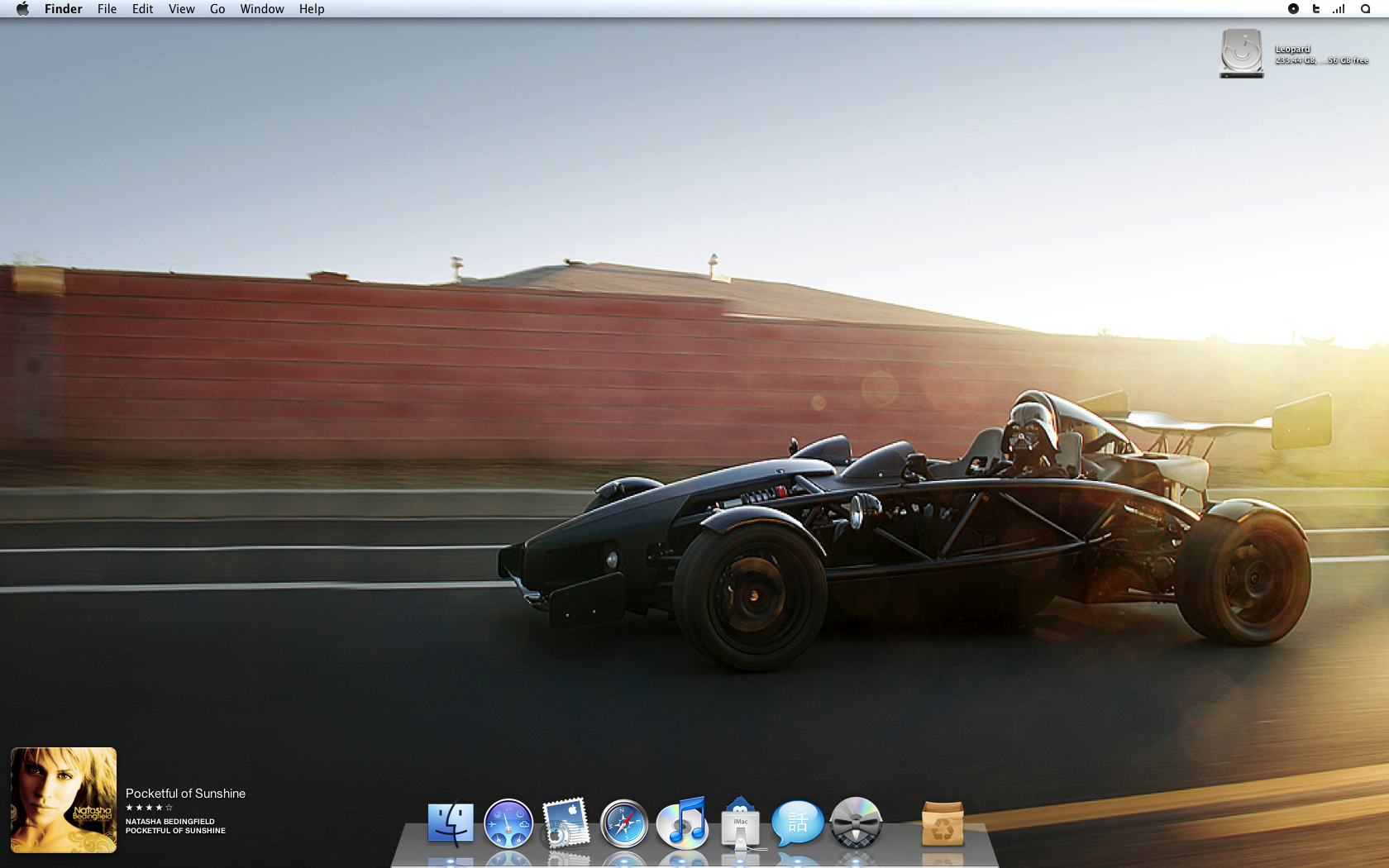
Task: Open Spotlight search icon in menu bar
Action: coord(1365,9)
